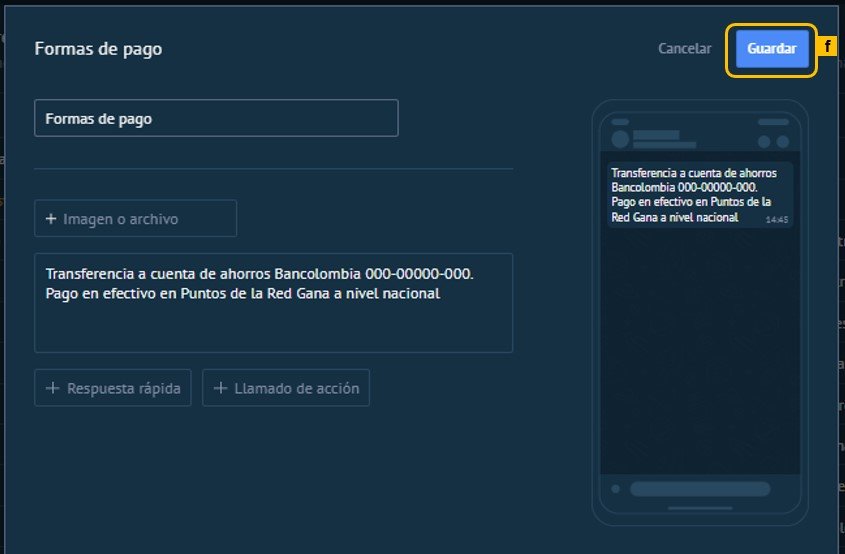845x554 pixels.
Task: Click the contact avatar in phone preview
Action: coord(619,139)
